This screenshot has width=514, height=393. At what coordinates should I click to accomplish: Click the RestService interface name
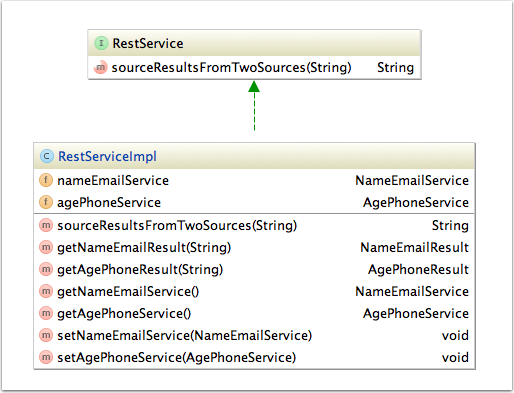(x=148, y=44)
